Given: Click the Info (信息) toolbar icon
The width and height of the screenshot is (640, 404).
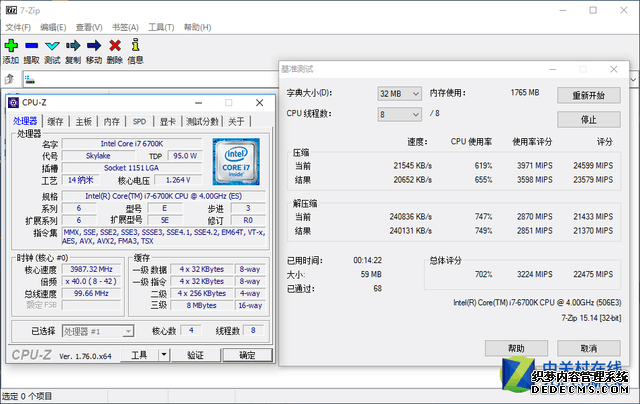Looking at the screenshot, I should pos(136,45).
